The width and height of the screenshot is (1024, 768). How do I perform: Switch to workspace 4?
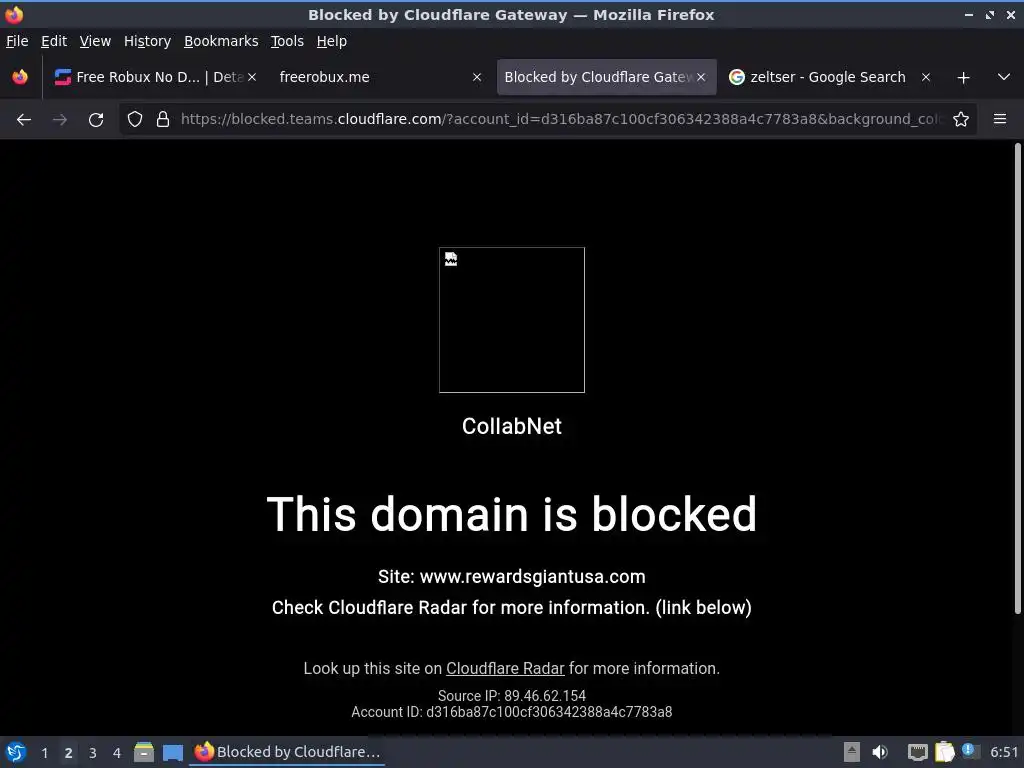pyautogui.click(x=117, y=753)
